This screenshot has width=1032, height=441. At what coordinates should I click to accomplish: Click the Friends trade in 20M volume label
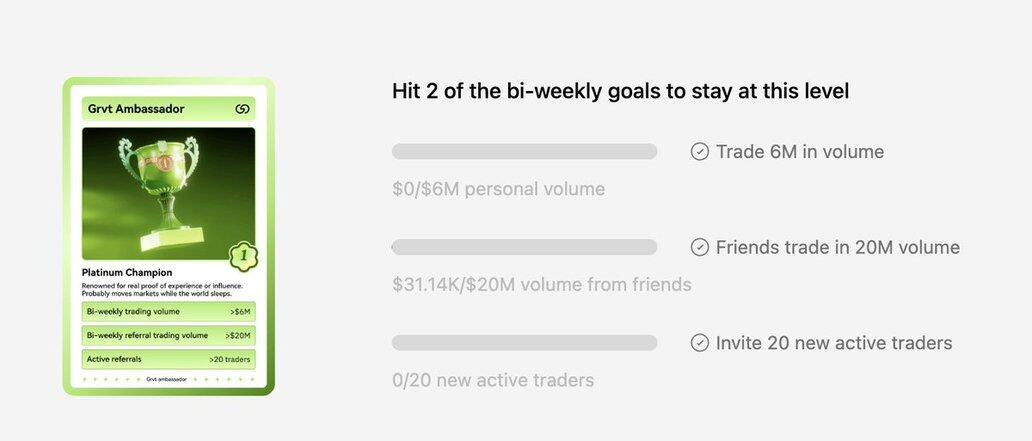pyautogui.click(x=837, y=247)
